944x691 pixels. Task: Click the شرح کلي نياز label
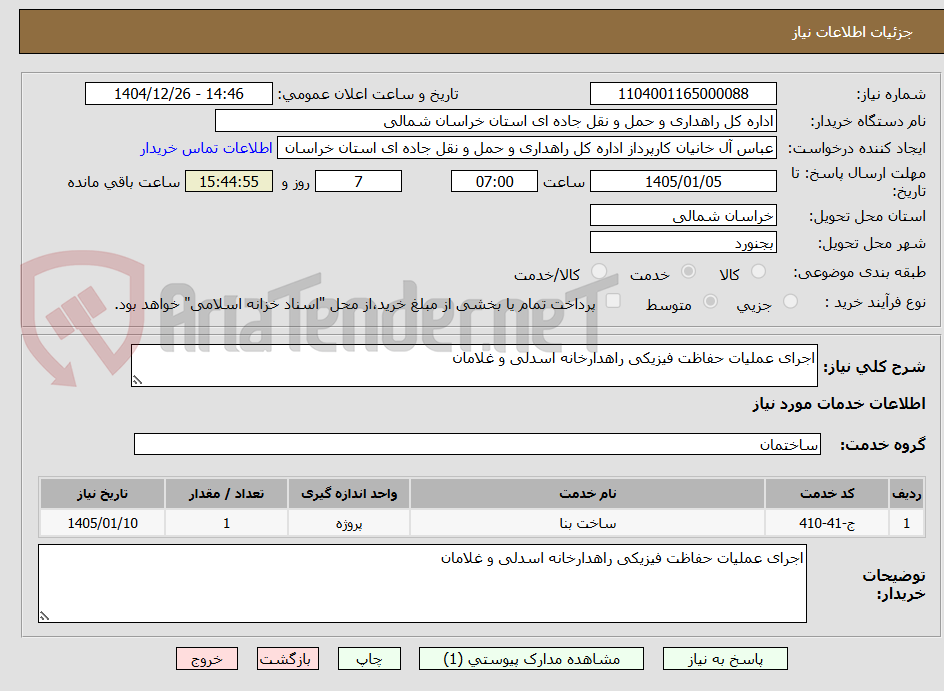tap(874, 367)
